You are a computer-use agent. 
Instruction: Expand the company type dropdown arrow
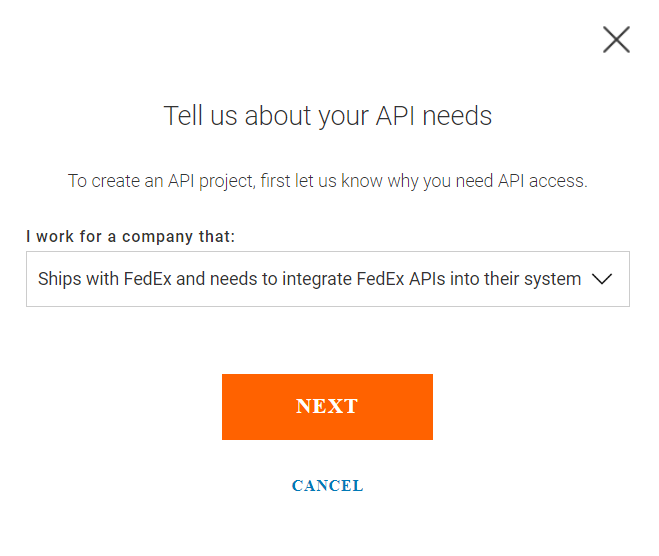pyautogui.click(x=602, y=279)
